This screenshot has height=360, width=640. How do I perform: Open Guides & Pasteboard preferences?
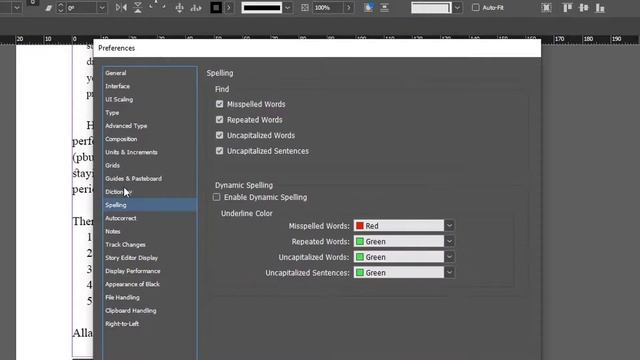(x=150, y=178)
